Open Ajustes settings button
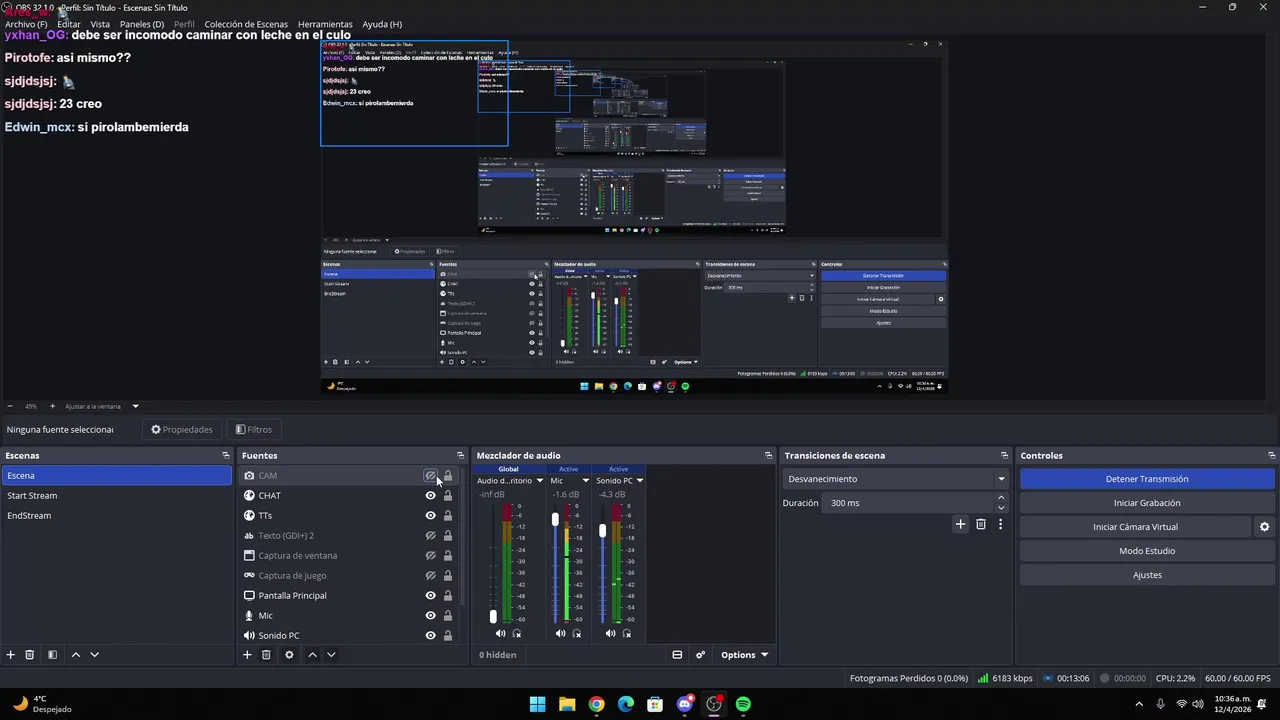 point(1147,575)
